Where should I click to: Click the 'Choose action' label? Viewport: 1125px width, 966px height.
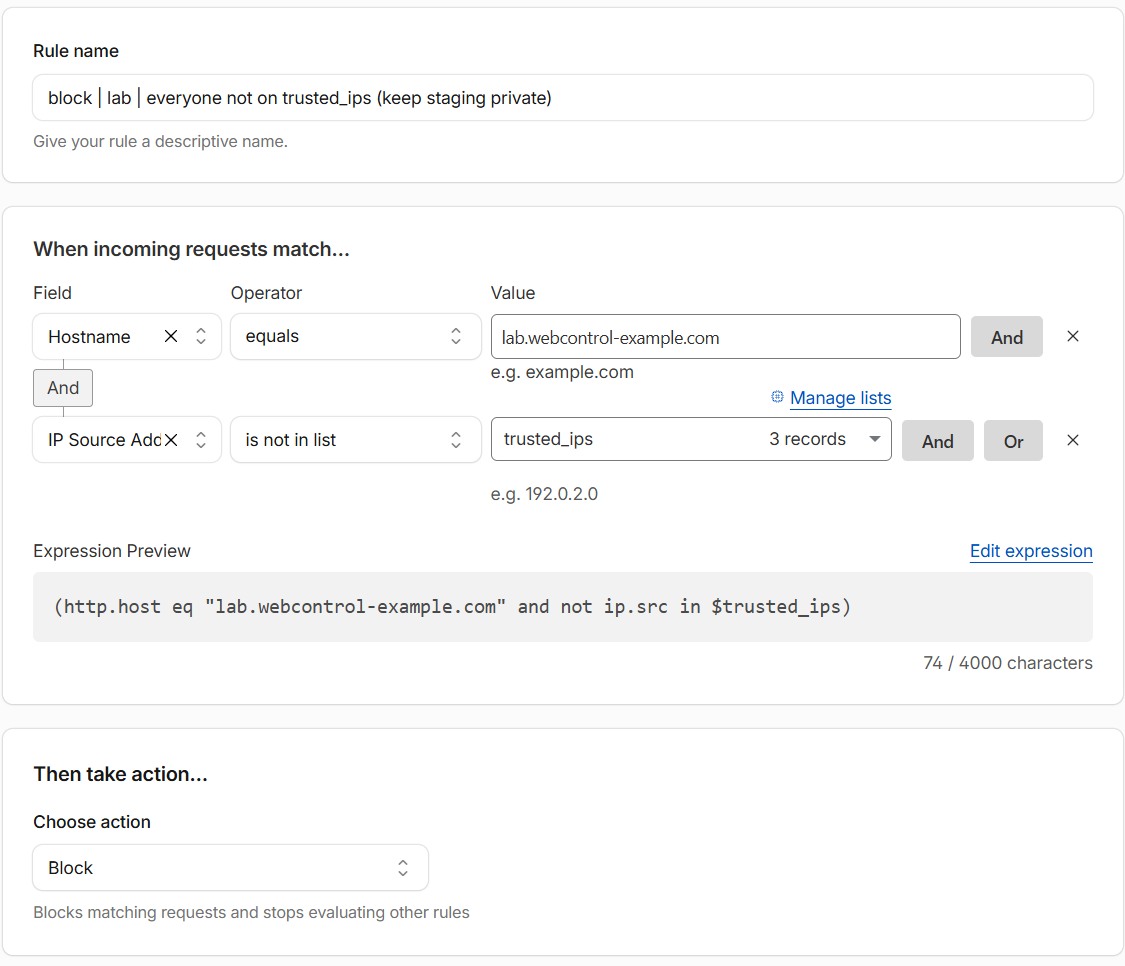(92, 822)
